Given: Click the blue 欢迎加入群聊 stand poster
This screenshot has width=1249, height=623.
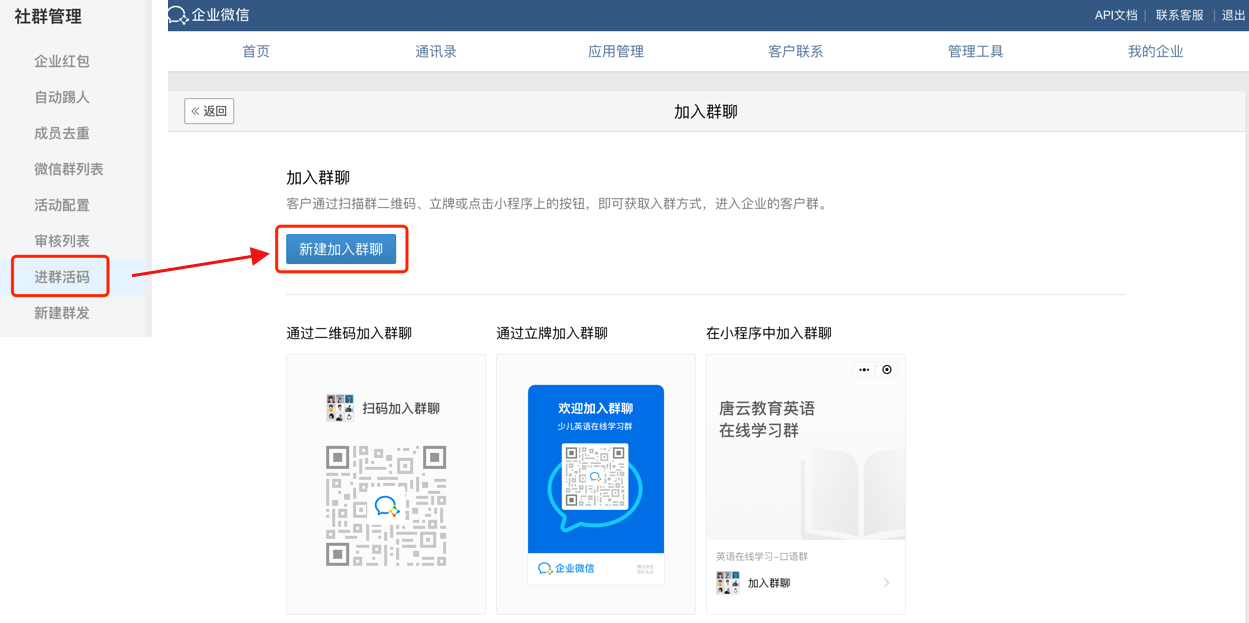Looking at the screenshot, I should tap(595, 469).
